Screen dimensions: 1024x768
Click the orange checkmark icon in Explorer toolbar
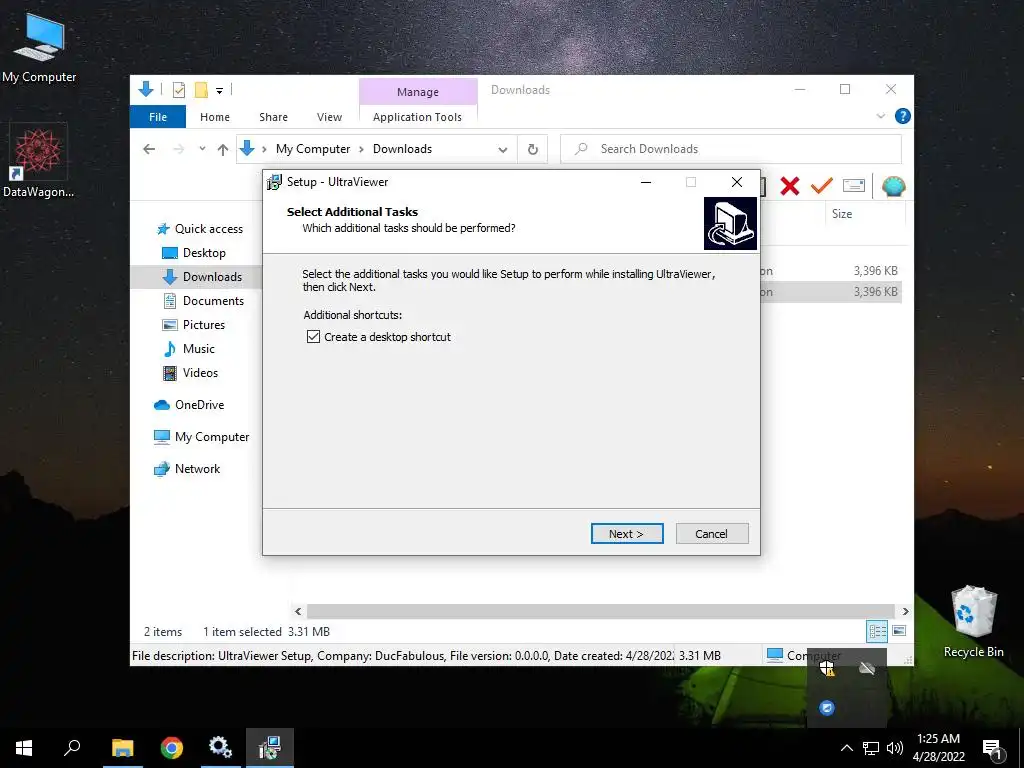tap(821, 186)
